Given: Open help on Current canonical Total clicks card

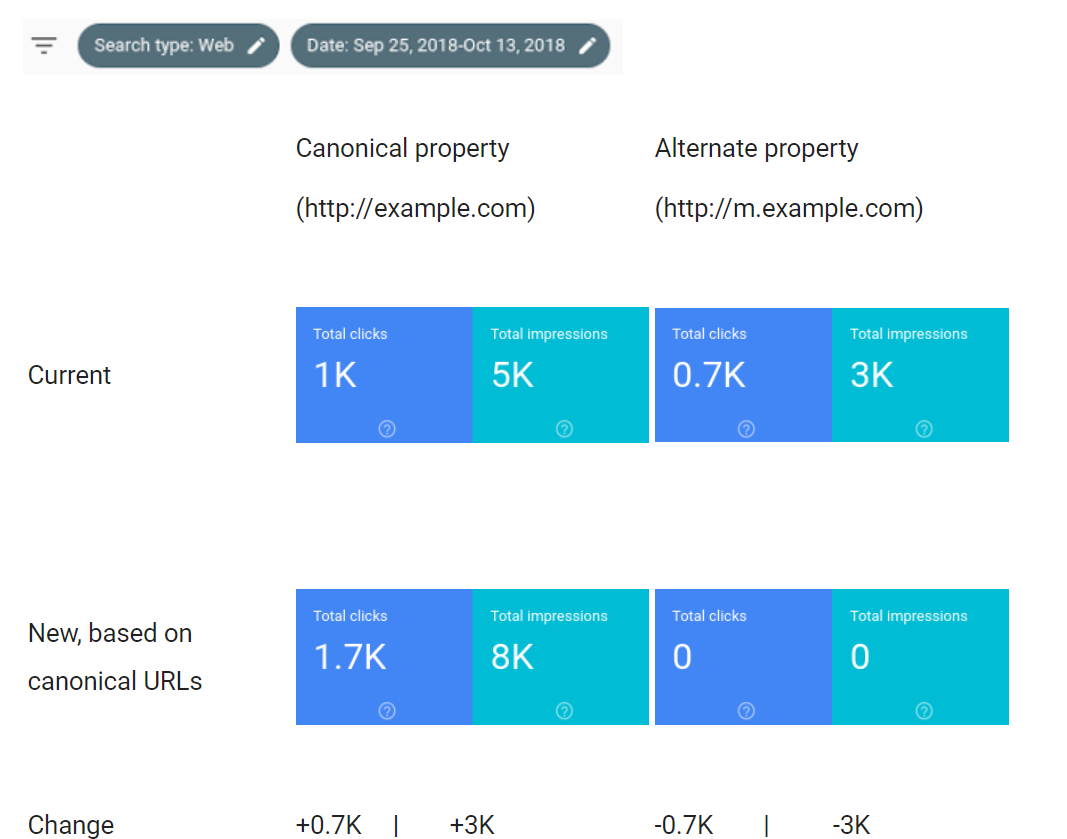Looking at the screenshot, I should [386, 428].
